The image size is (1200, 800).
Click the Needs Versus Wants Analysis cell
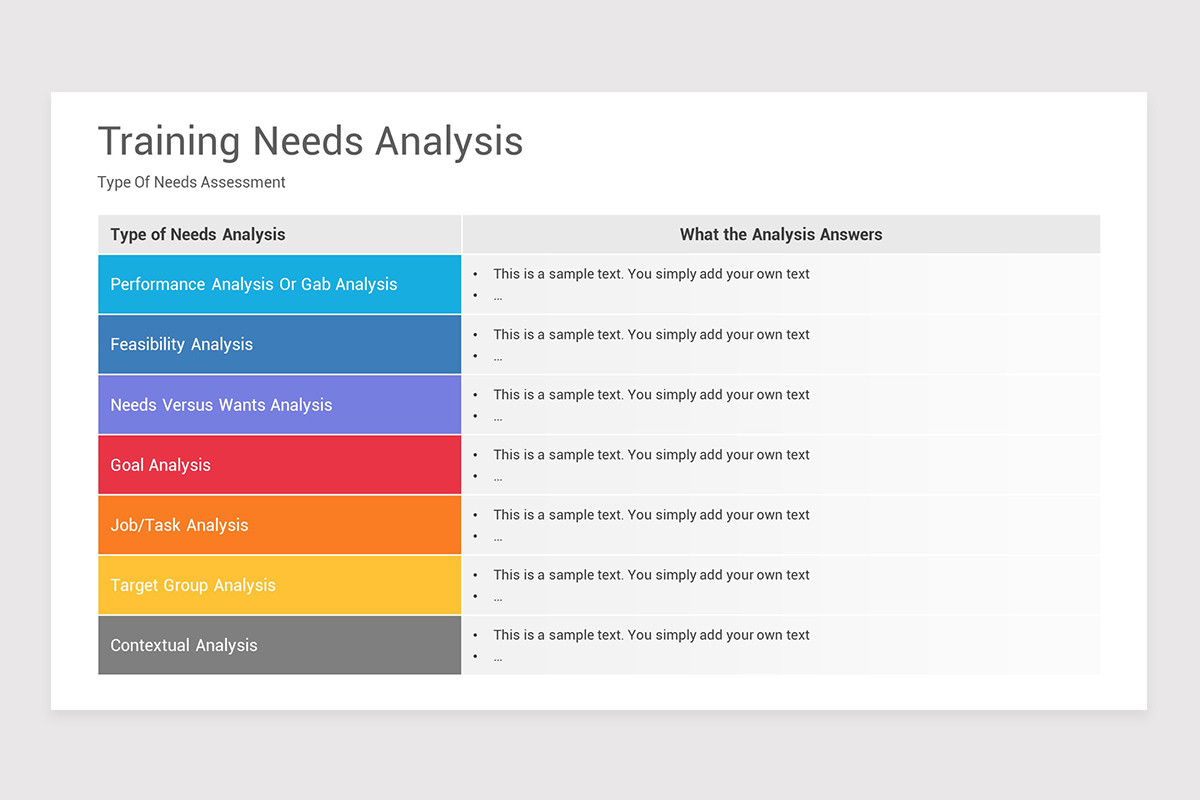pos(280,404)
